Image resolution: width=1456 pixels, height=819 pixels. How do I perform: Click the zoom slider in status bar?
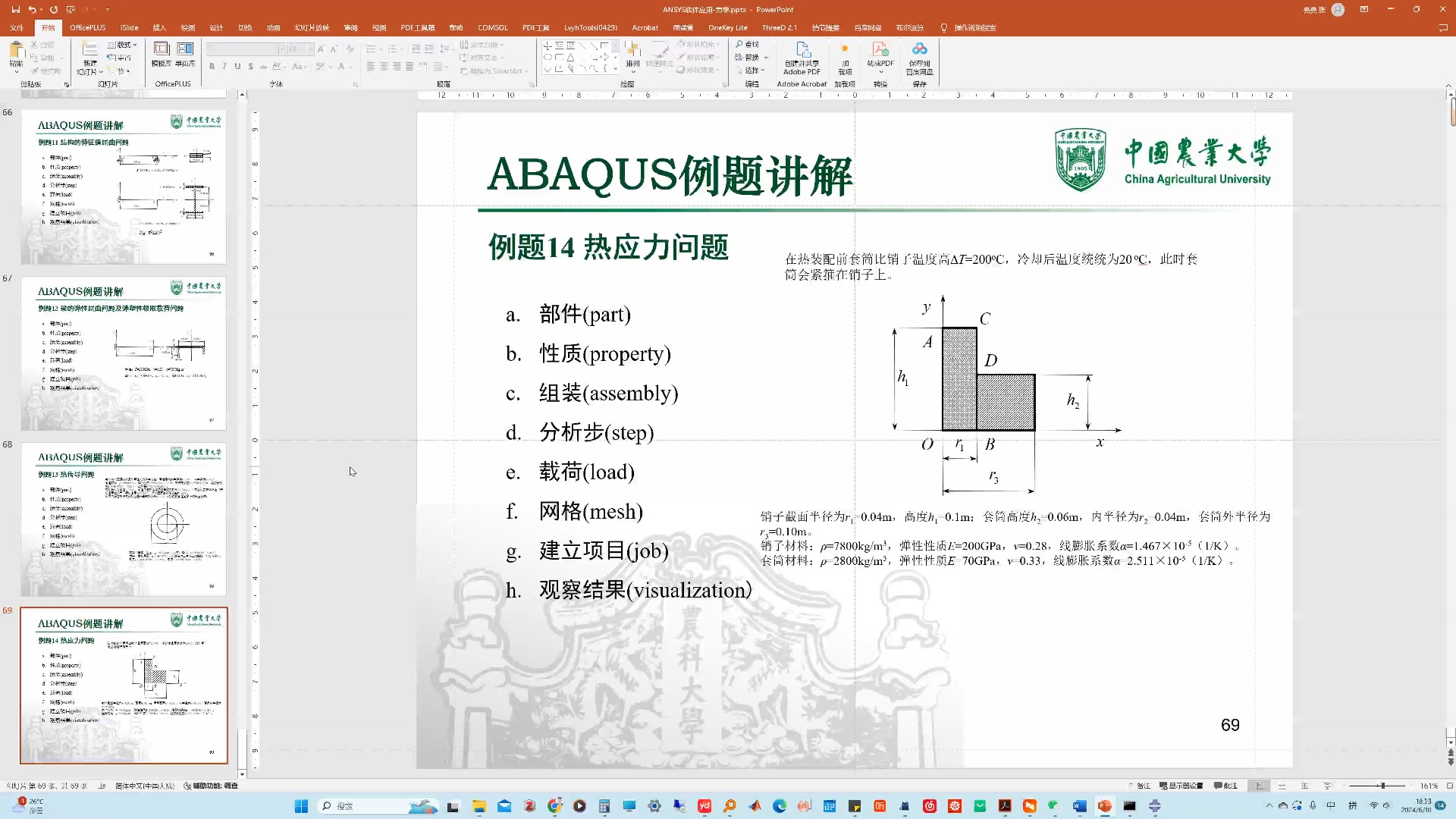click(1382, 786)
